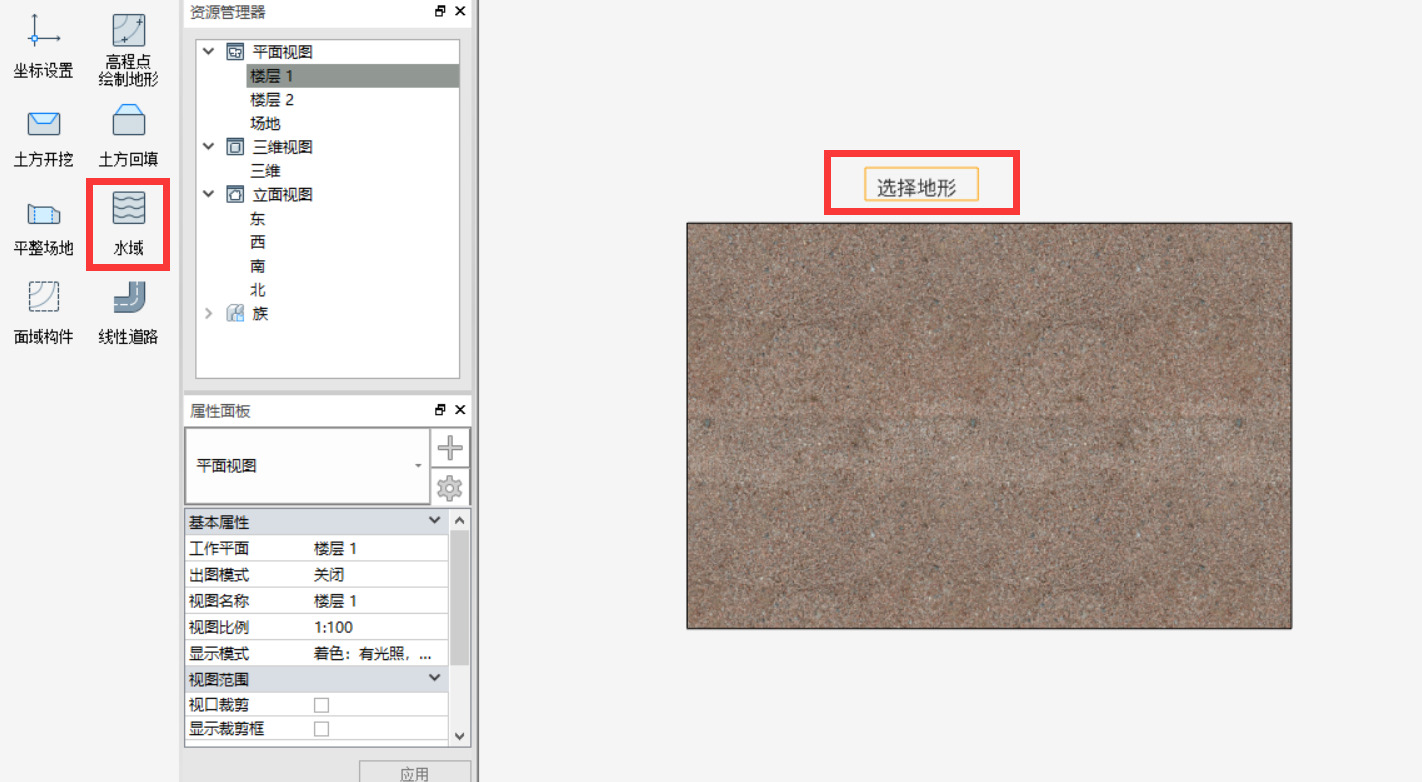Click the 立面视图 icon in tree

[236, 194]
